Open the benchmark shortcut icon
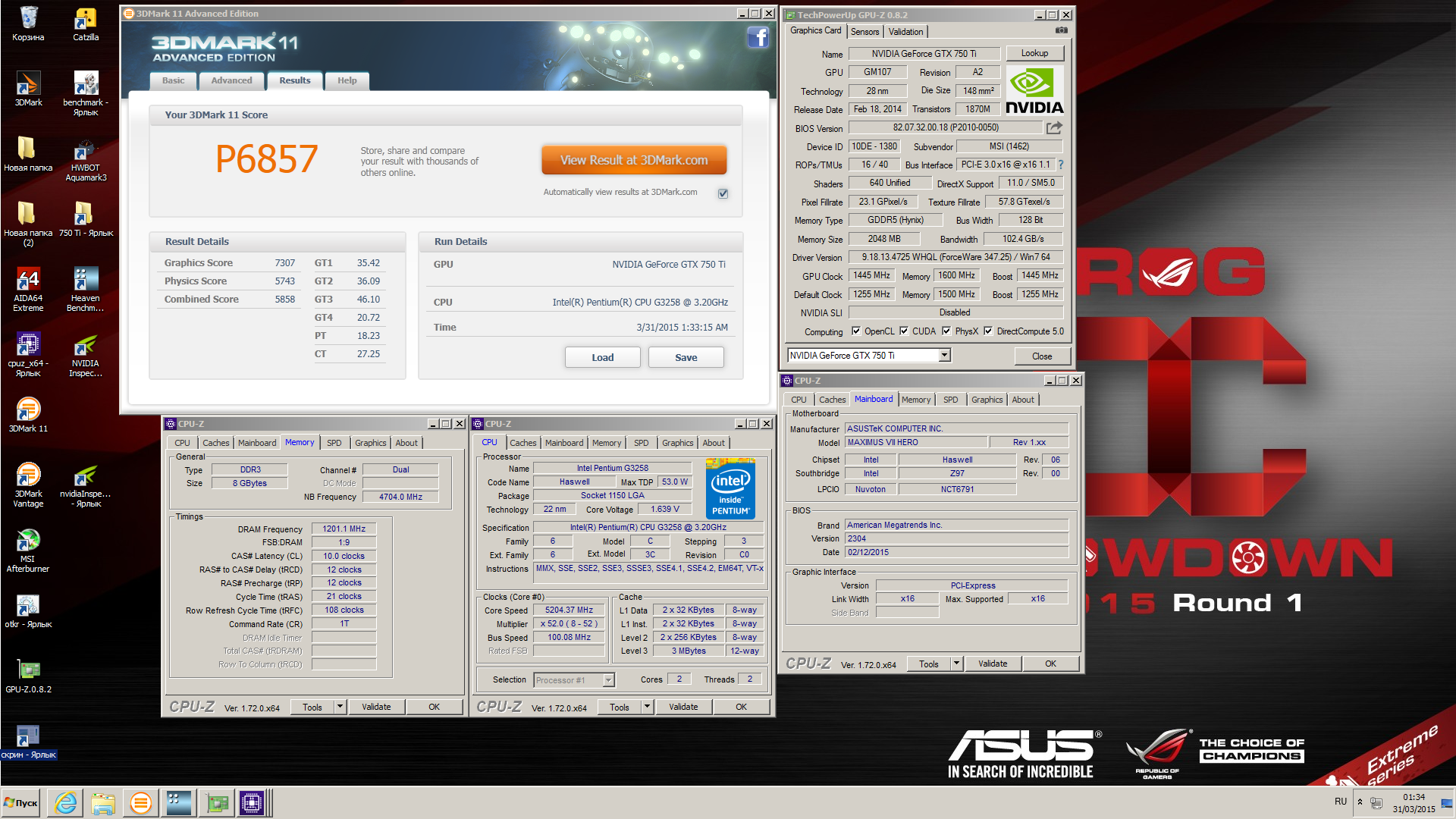 coord(86,93)
